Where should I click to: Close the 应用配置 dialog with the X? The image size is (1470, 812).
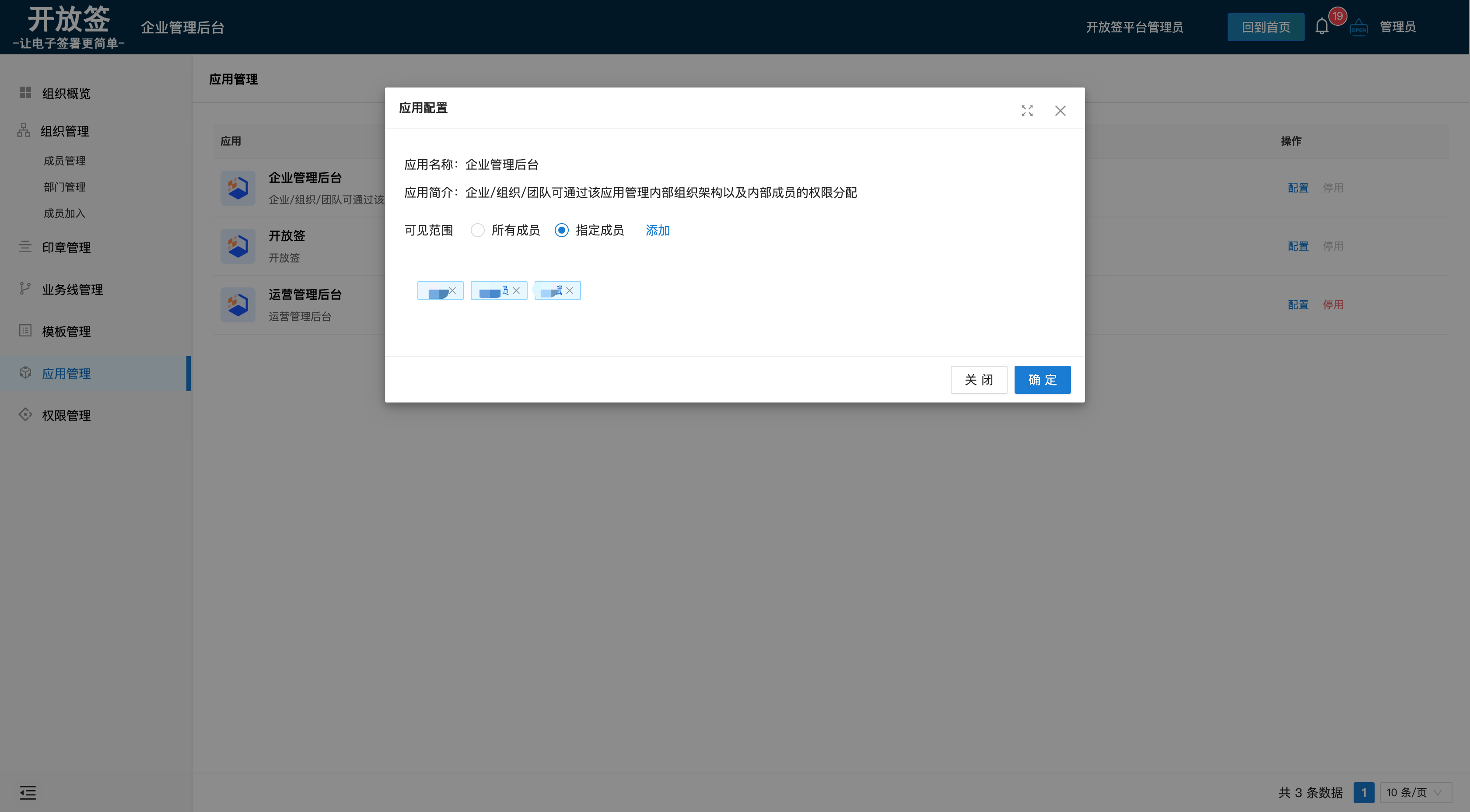[x=1060, y=111]
